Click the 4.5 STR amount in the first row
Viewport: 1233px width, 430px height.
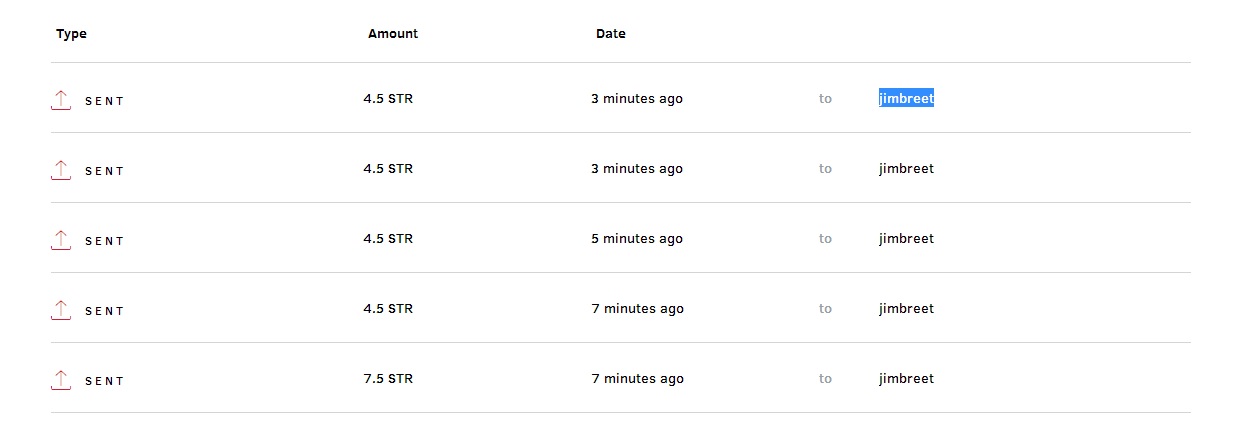[388, 99]
